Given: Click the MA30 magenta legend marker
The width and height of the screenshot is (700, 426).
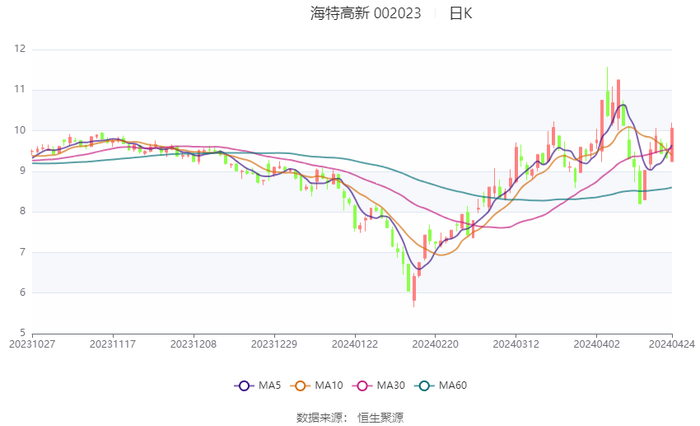Looking at the screenshot, I should tap(367, 385).
